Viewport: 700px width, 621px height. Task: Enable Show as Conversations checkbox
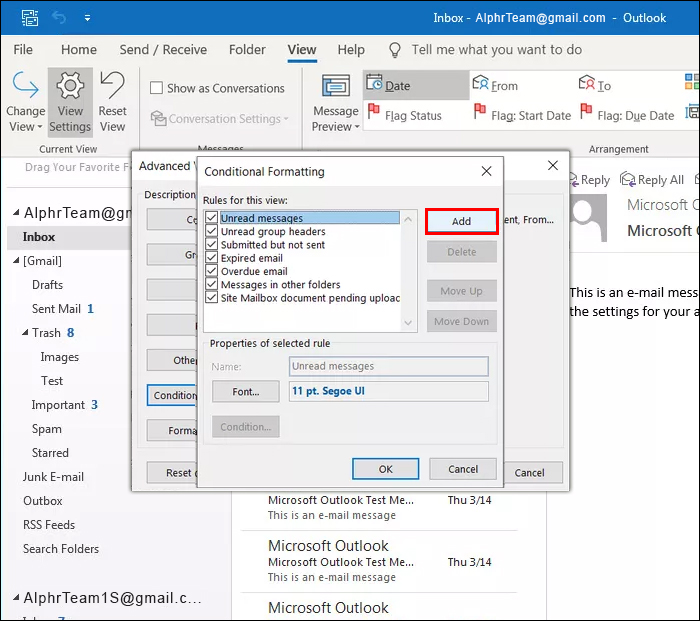(156, 88)
